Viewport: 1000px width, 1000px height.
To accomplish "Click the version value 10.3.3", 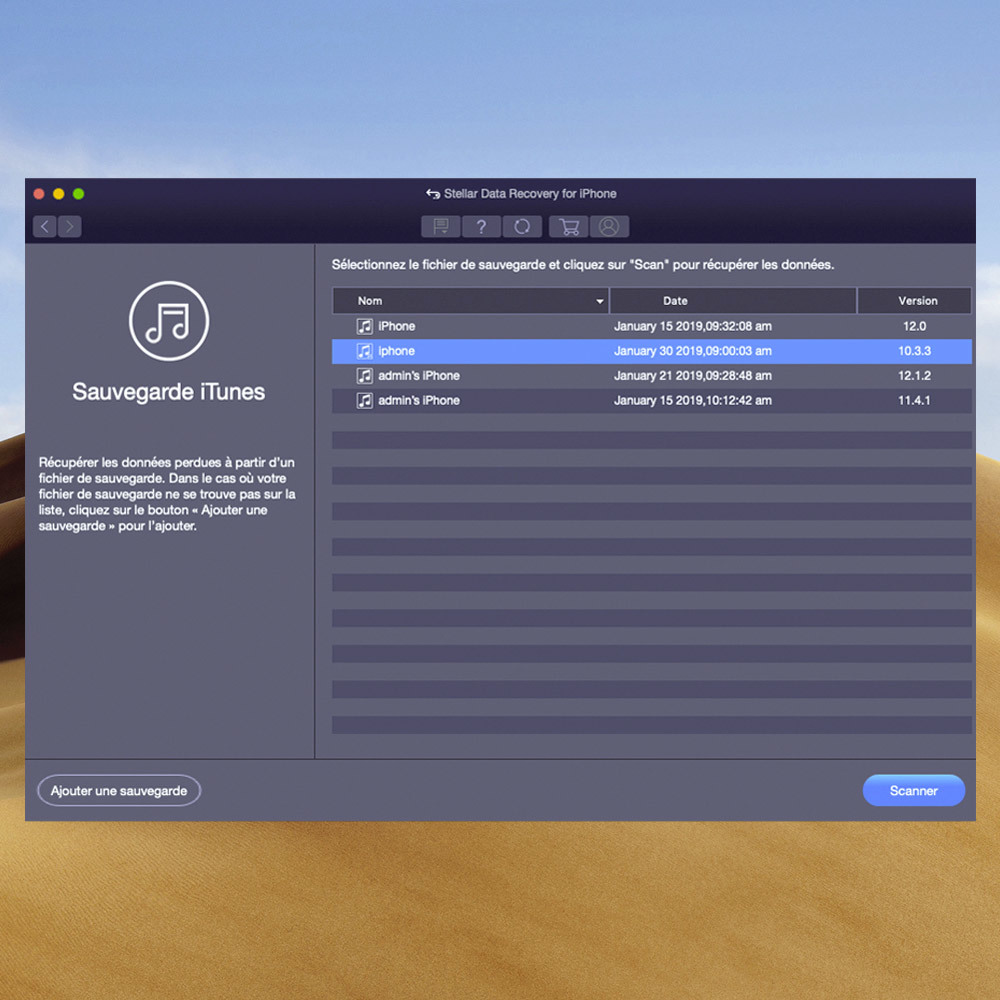I will click(x=915, y=351).
